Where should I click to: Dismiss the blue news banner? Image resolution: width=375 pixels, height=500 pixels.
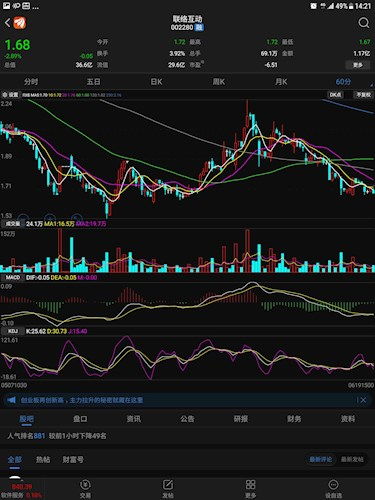click(363, 400)
